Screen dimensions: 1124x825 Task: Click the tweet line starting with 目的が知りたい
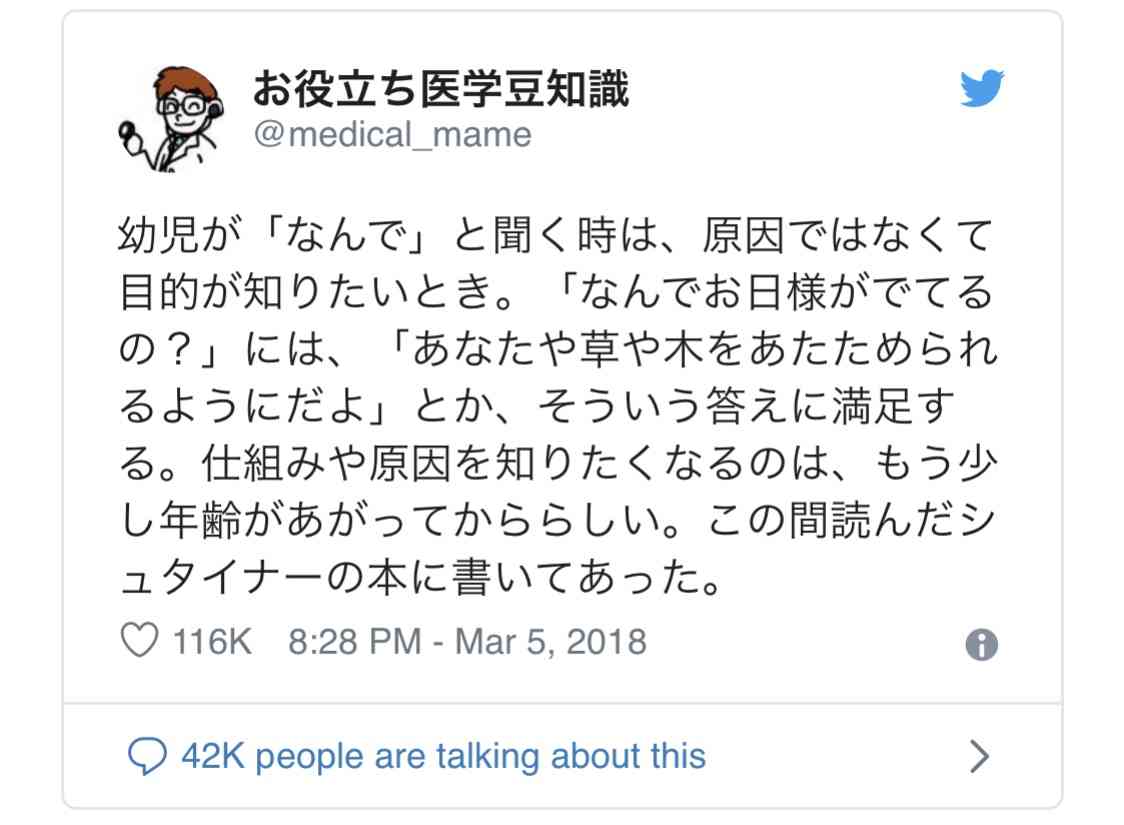point(556,292)
